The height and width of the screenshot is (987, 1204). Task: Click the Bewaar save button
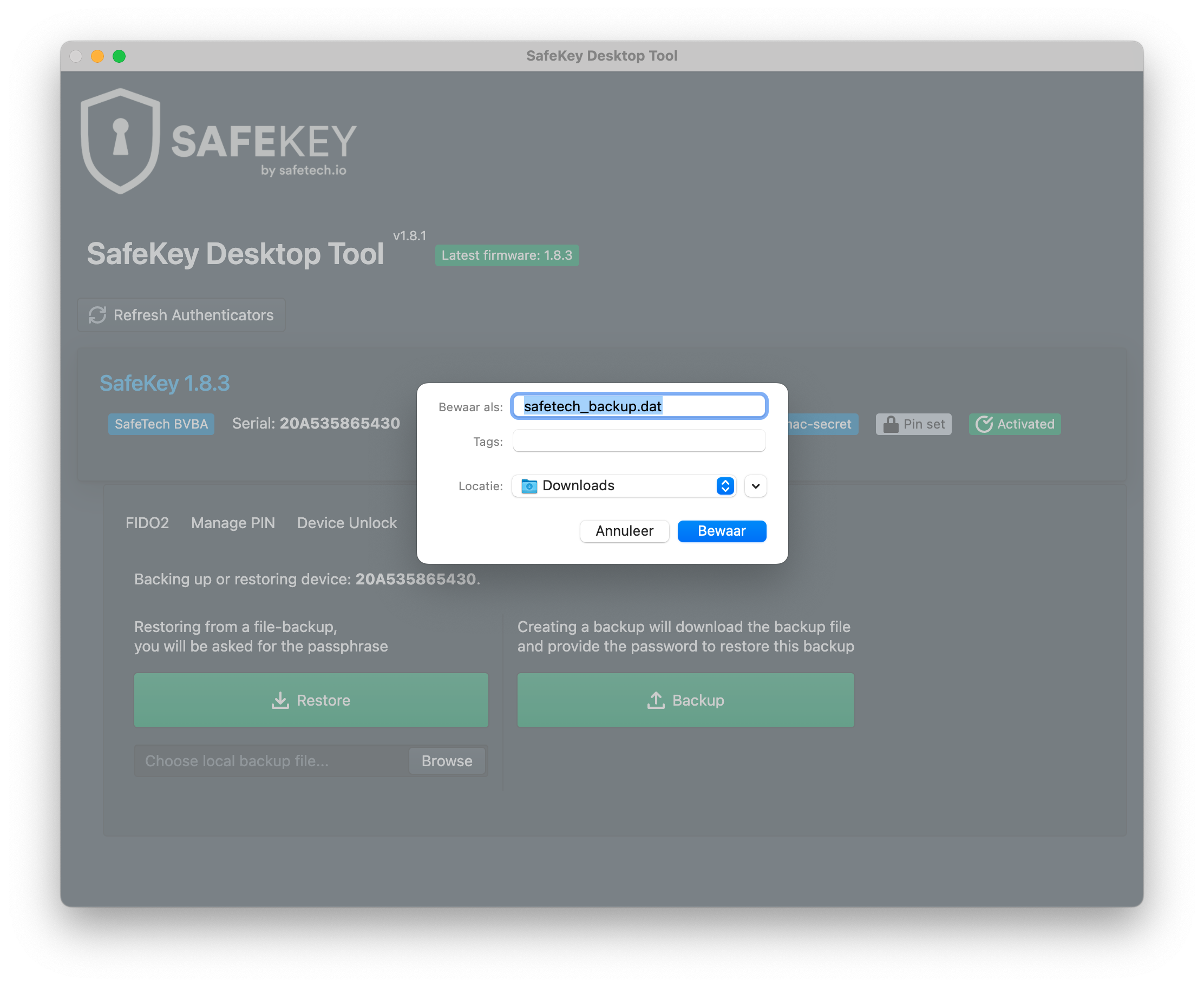click(x=722, y=531)
